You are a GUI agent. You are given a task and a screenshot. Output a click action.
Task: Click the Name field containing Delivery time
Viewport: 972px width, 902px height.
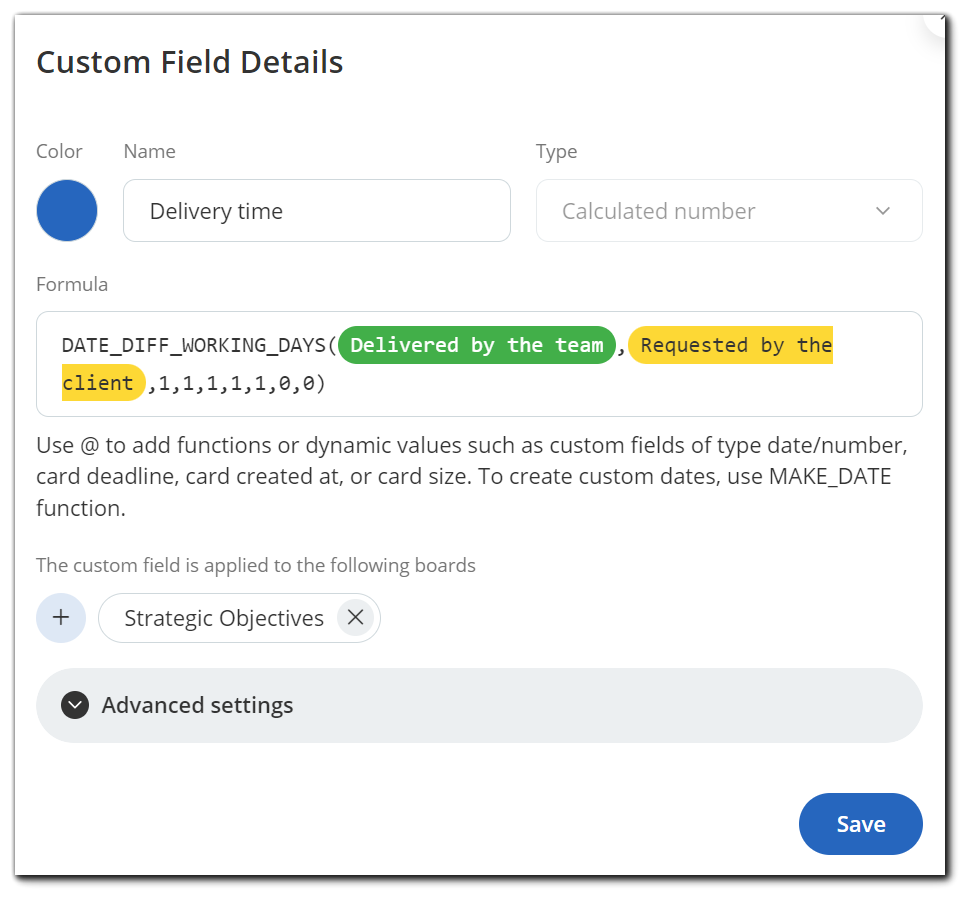click(x=317, y=211)
